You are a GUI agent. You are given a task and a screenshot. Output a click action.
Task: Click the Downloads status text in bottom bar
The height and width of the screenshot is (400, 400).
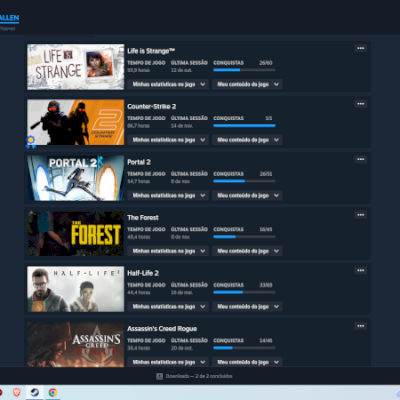click(199, 376)
